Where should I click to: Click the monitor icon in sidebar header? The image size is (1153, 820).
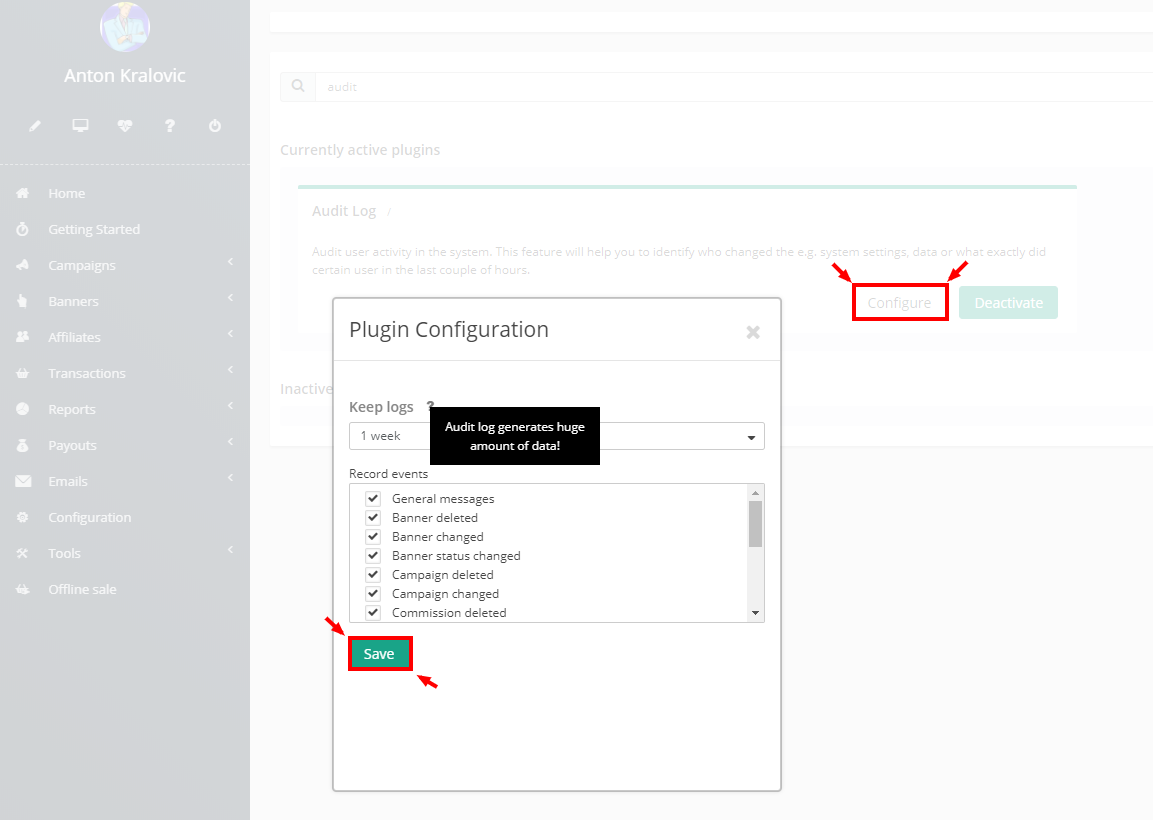click(80, 126)
